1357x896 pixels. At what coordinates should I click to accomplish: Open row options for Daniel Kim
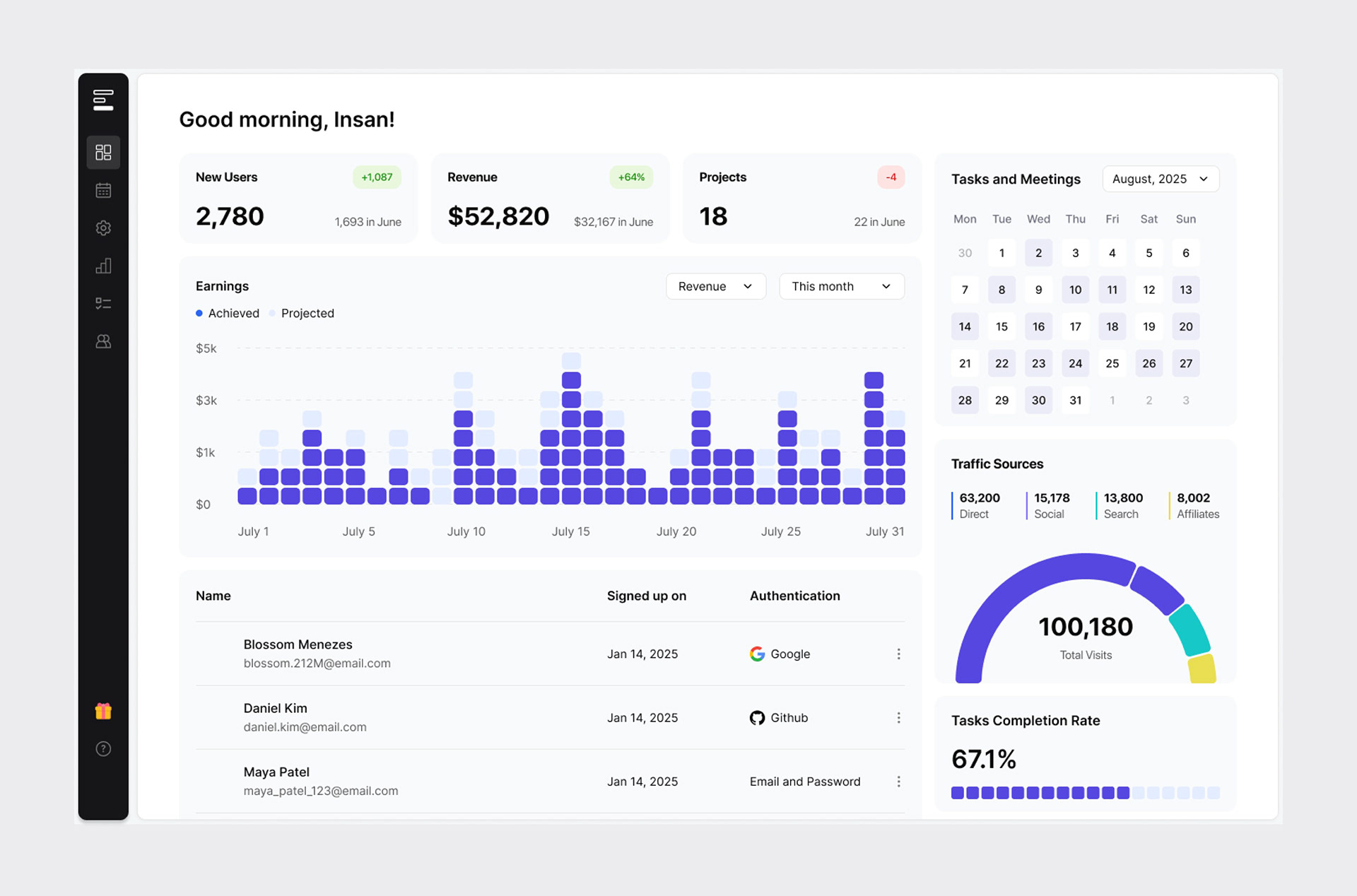pyautogui.click(x=898, y=718)
